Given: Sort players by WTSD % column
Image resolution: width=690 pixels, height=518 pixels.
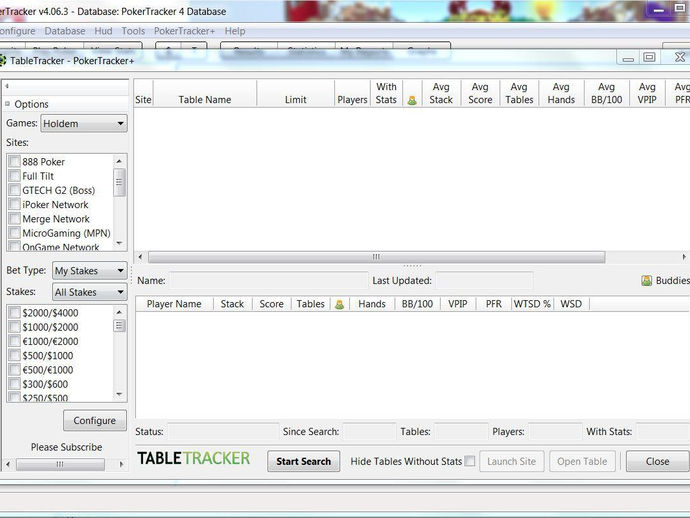Looking at the screenshot, I should click(x=532, y=304).
